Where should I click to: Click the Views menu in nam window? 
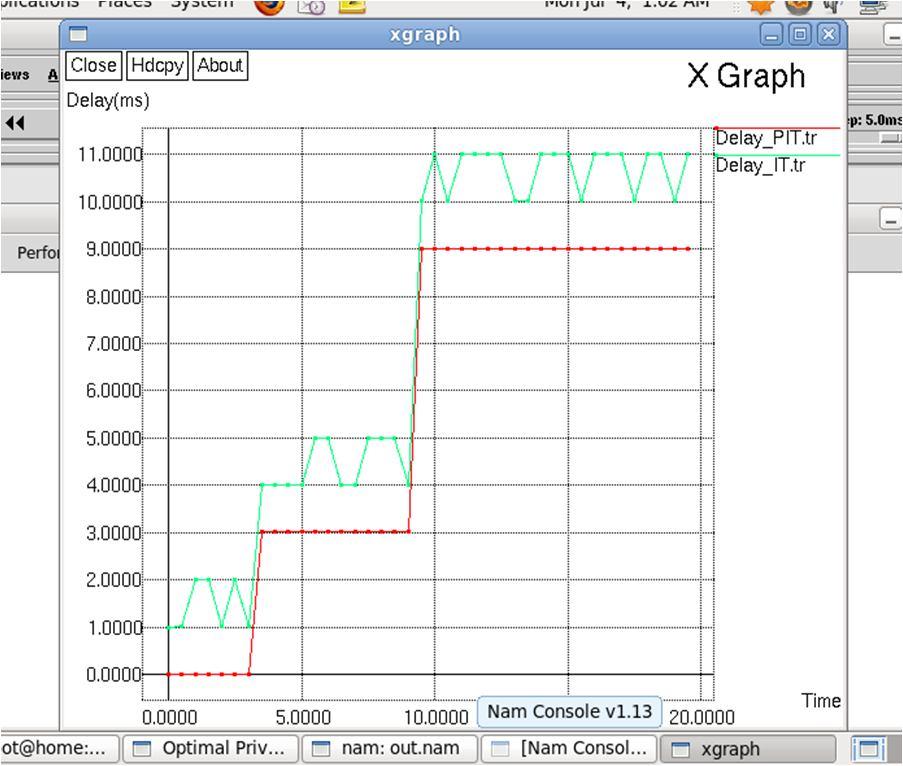point(14,75)
